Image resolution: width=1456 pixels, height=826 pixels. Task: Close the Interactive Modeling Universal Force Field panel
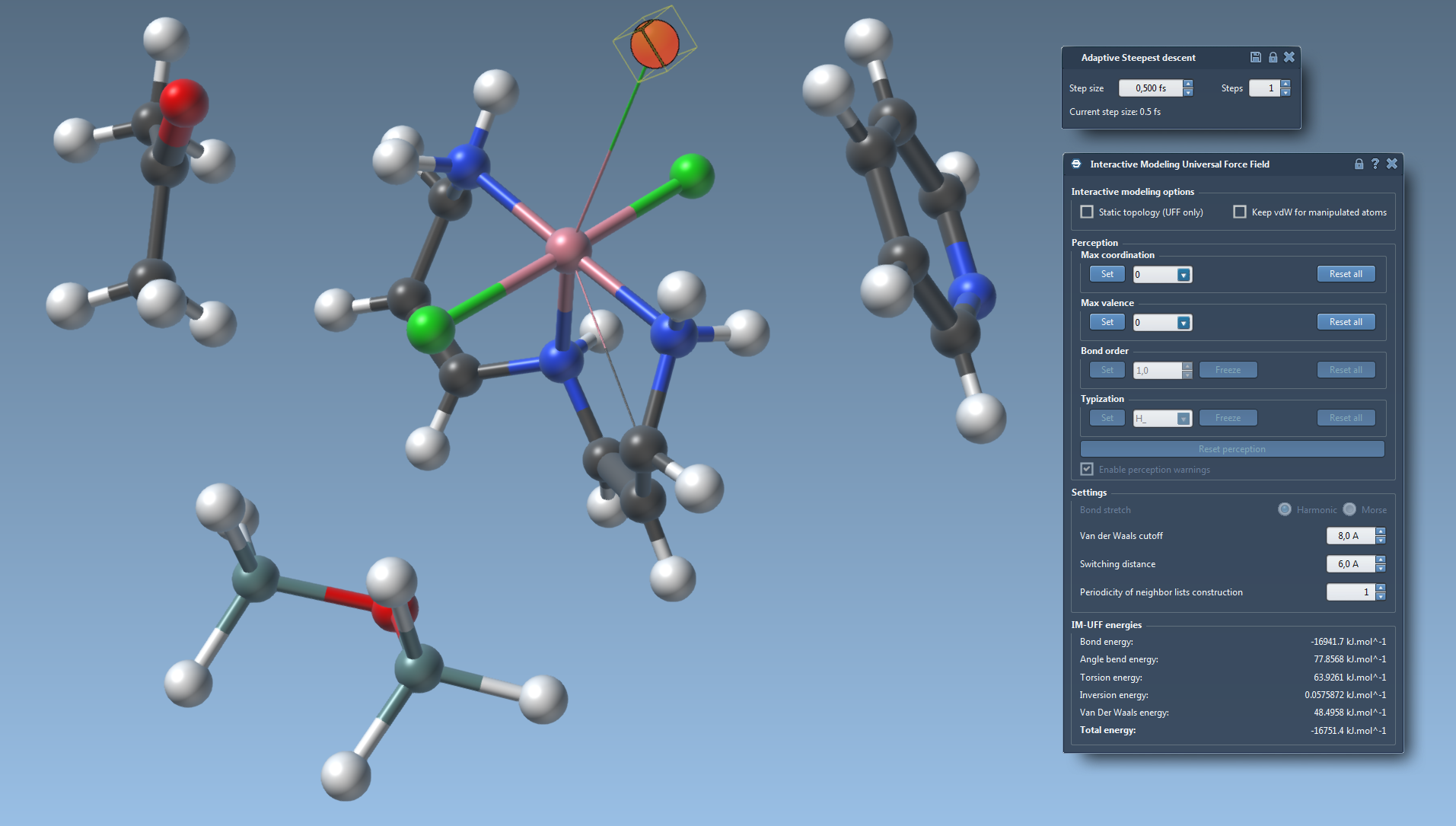click(x=1392, y=164)
